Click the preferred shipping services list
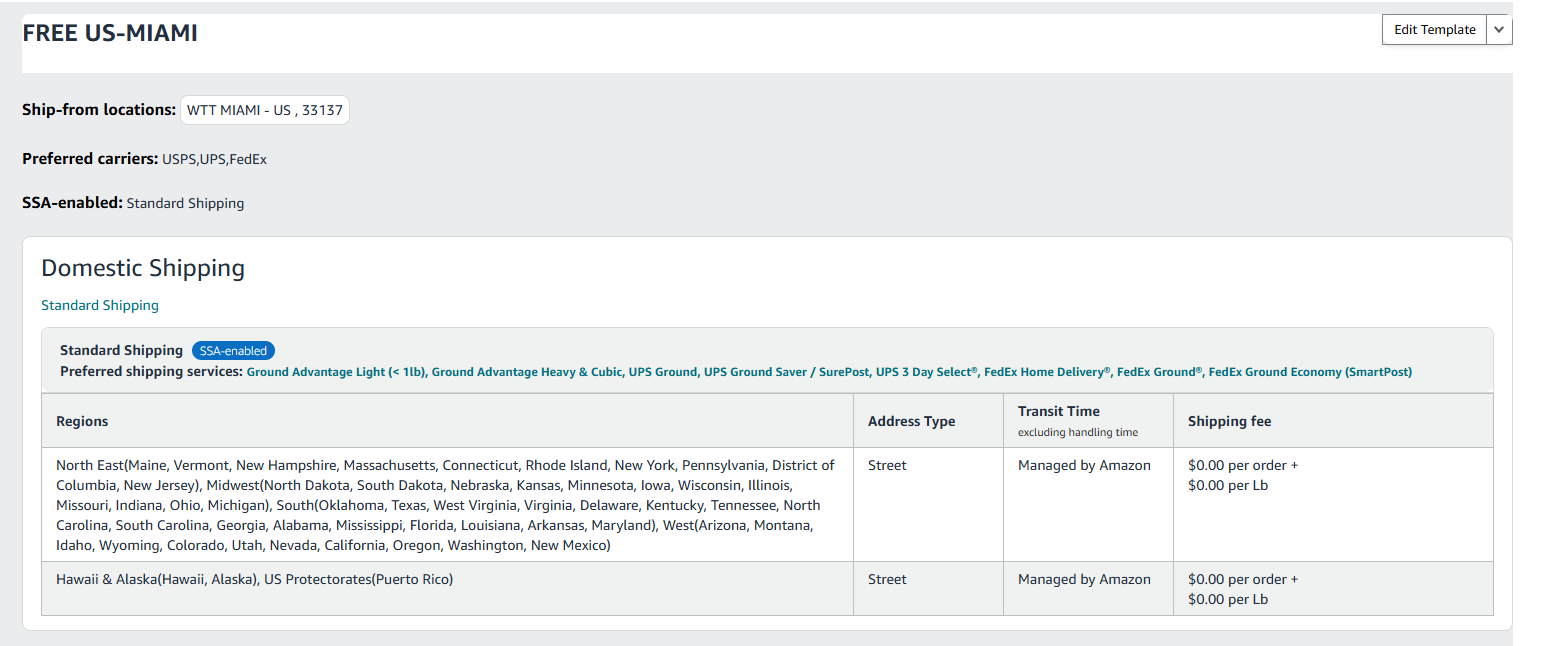 pos(830,372)
